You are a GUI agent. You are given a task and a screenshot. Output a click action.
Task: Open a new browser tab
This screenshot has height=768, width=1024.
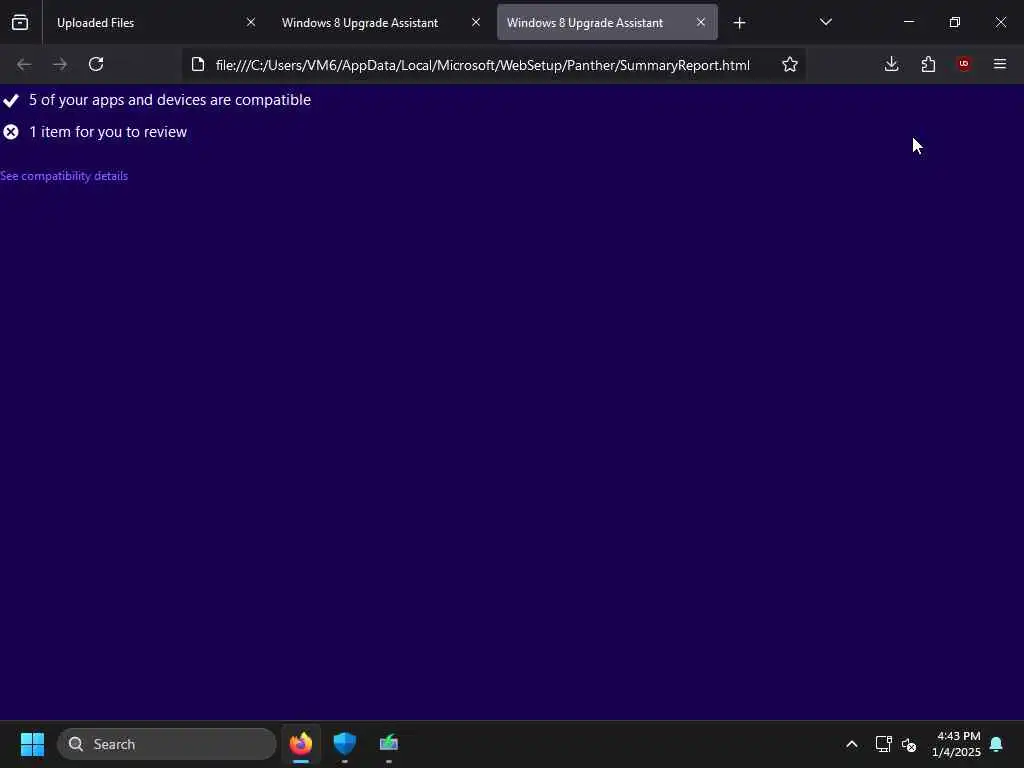tap(739, 23)
